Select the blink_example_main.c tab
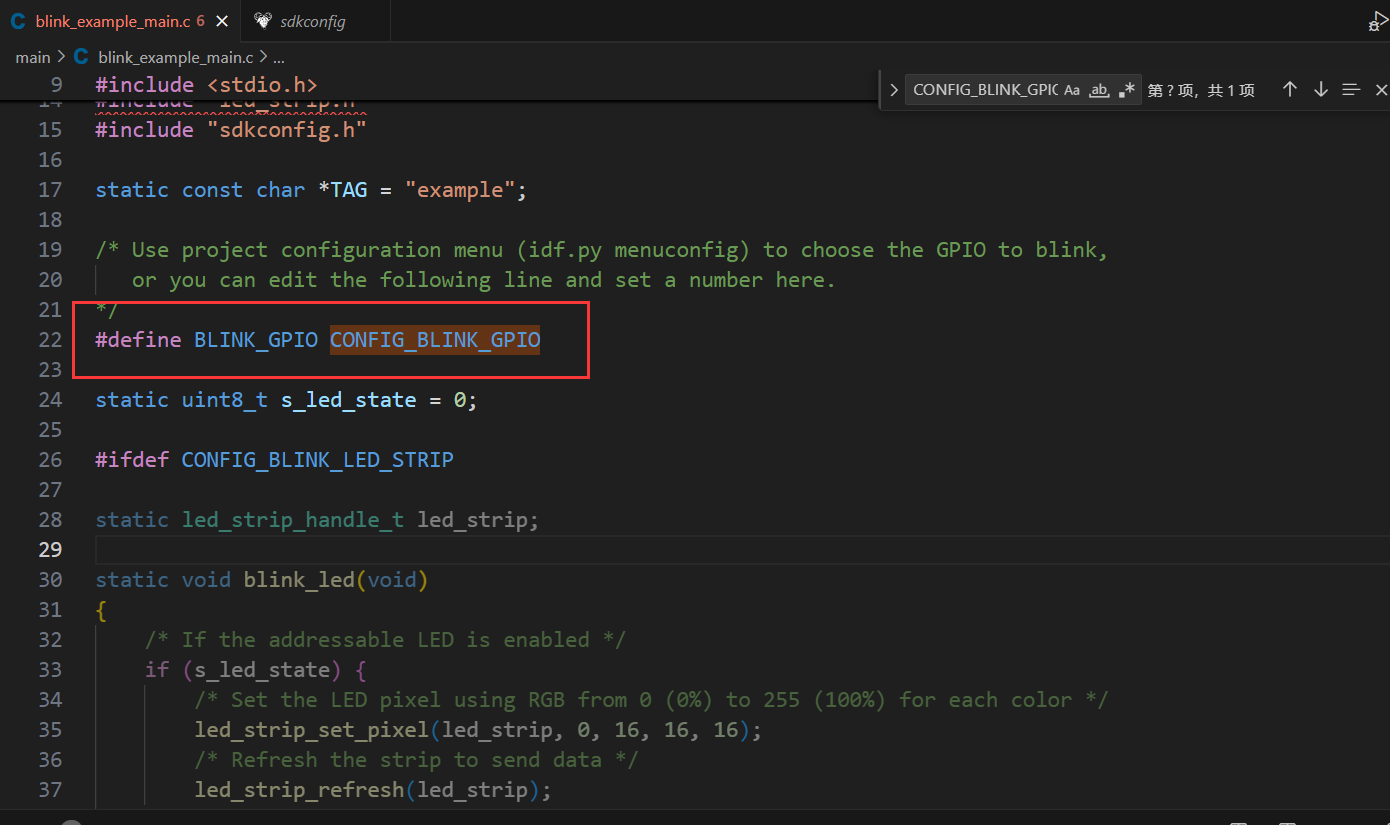This screenshot has height=825, width=1390. (x=113, y=21)
